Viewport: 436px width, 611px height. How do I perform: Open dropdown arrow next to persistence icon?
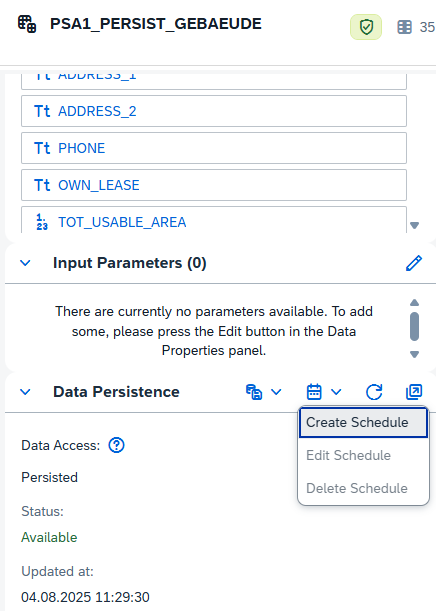click(x=276, y=392)
